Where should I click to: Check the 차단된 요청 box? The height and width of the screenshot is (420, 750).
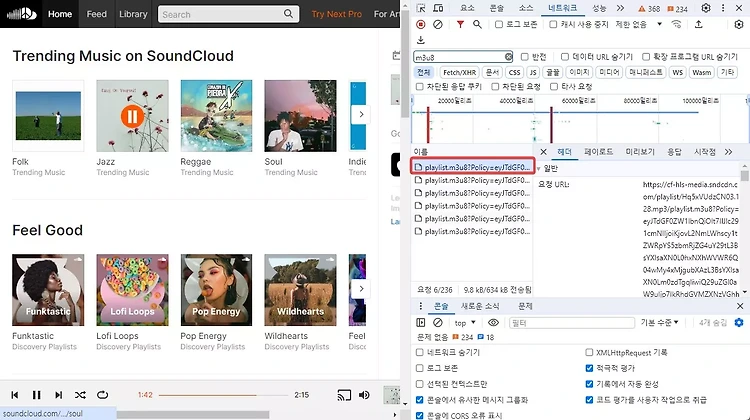(x=495, y=87)
